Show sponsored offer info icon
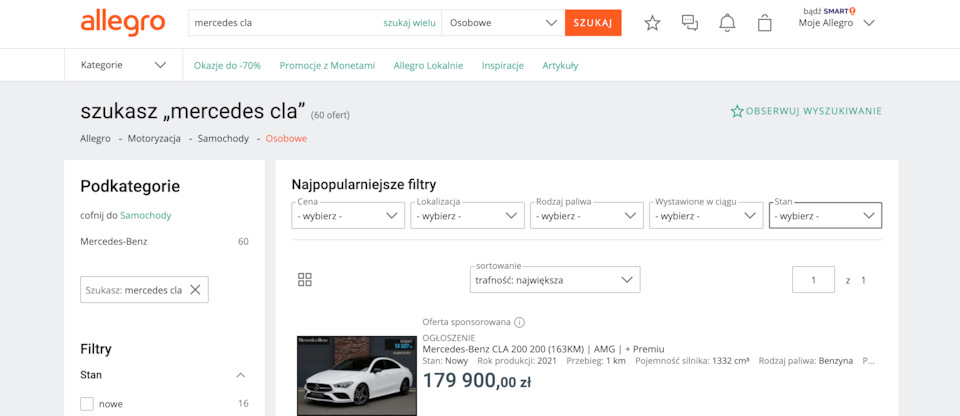This screenshot has width=960, height=416. point(519,322)
